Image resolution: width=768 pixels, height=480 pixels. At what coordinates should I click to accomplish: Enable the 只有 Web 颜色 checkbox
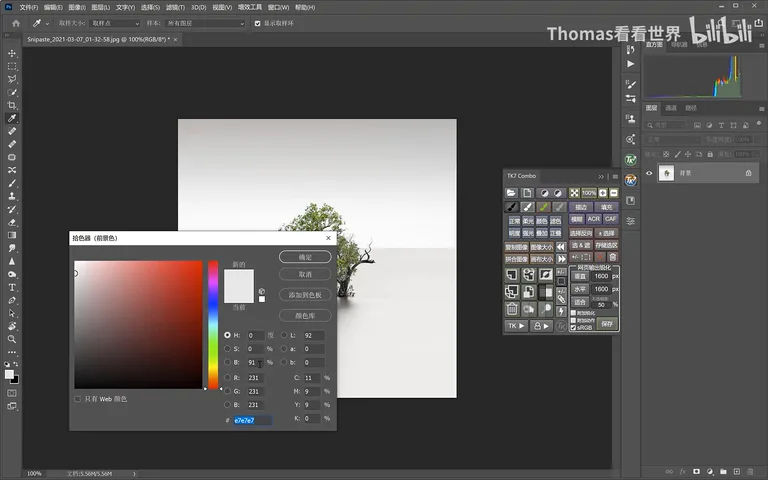pyautogui.click(x=77, y=399)
